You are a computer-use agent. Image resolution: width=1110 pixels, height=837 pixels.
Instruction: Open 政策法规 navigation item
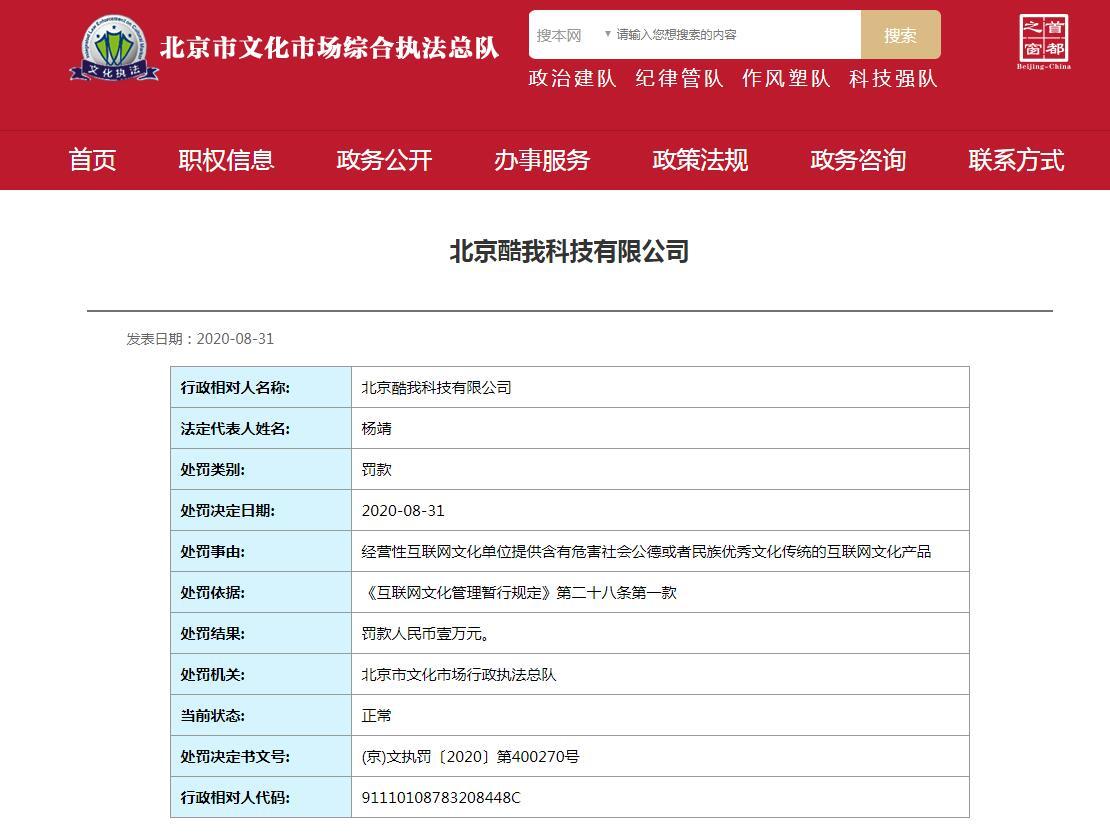pyautogui.click(x=699, y=160)
